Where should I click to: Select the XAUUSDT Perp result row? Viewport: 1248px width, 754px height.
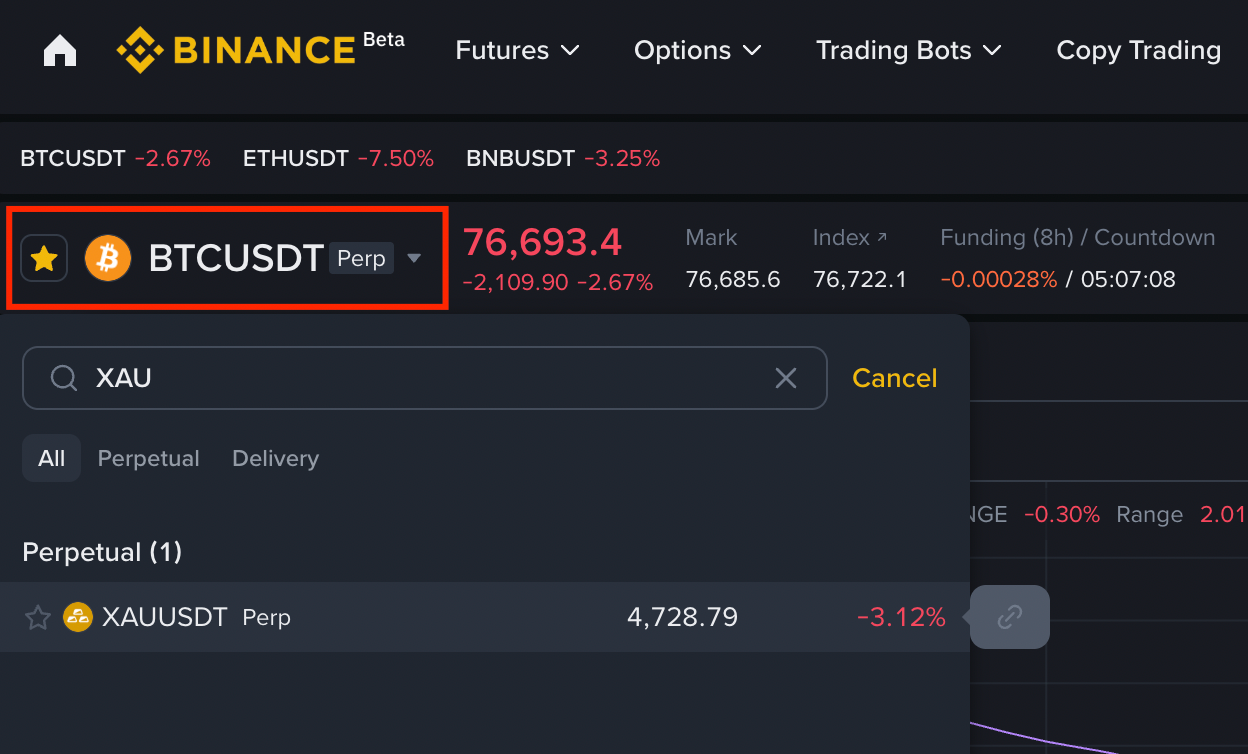(x=485, y=617)
